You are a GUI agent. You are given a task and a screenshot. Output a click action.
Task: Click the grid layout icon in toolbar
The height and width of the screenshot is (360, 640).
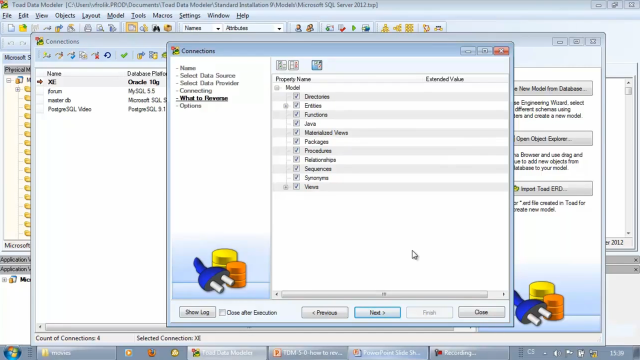pyautogui.click(x=409, y=28)
